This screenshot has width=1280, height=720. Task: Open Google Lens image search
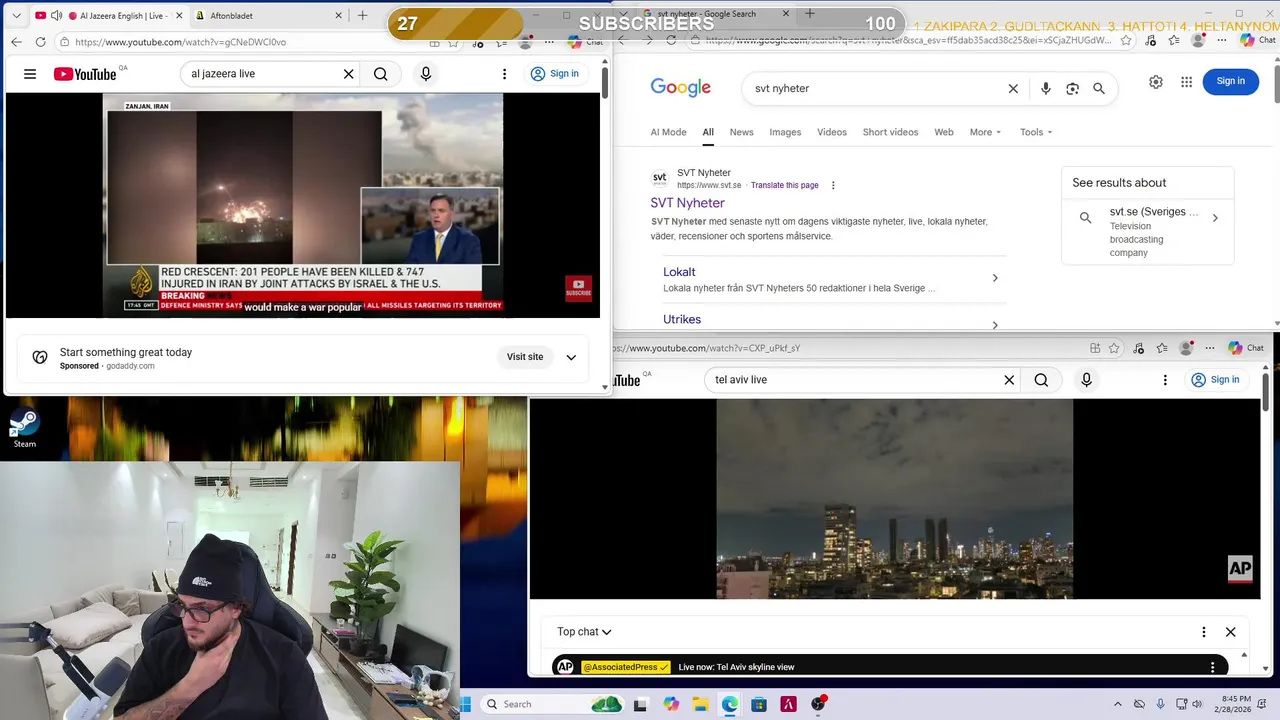click(x=1072, y=88)
